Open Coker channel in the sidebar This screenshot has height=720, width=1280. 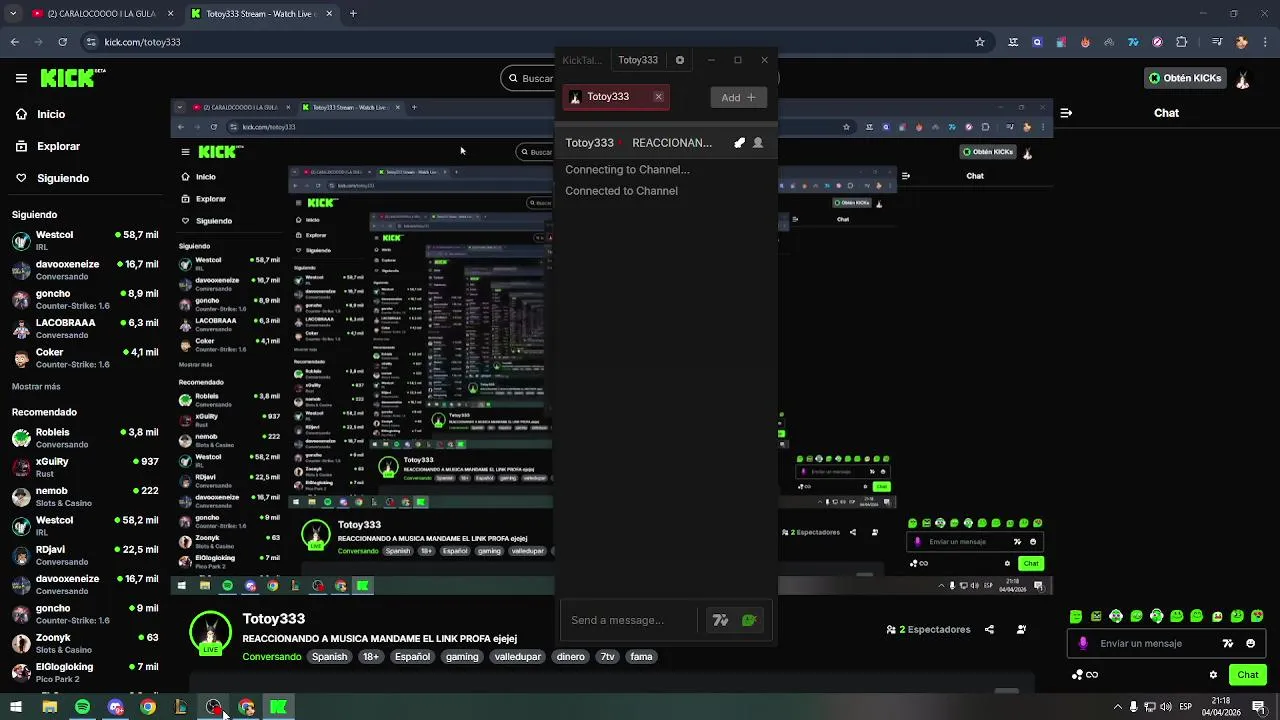(x=85, y=358)
